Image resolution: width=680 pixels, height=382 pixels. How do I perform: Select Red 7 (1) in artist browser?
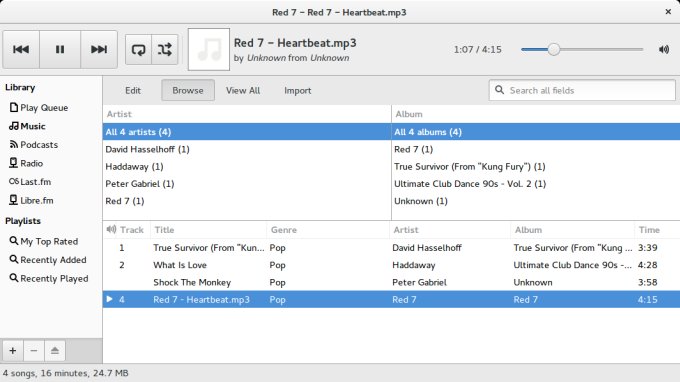point(247,201)
